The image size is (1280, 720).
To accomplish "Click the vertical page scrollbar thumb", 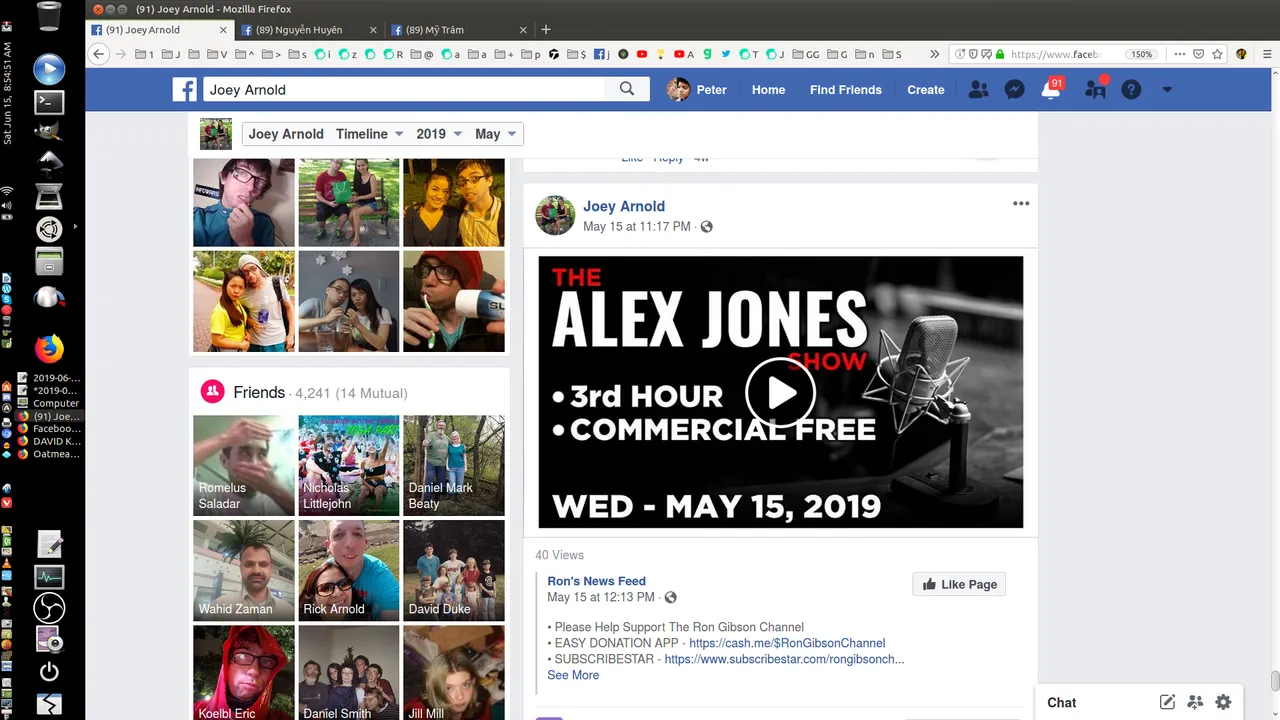I will [1274, 681].
